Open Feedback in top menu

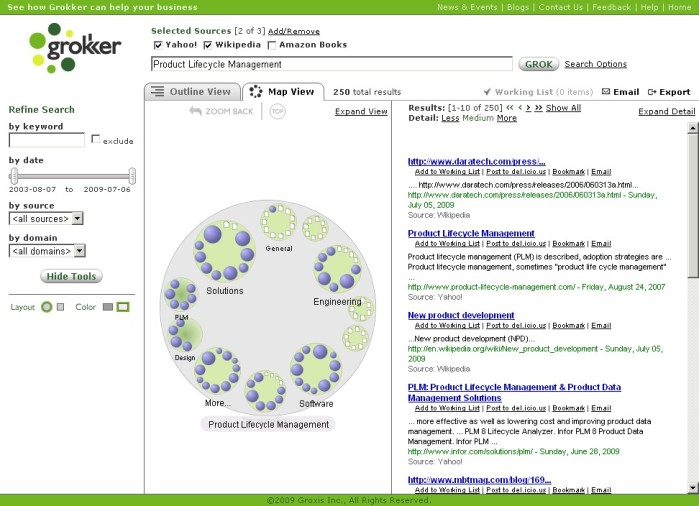pyautogui.click(x=611, y=7)
